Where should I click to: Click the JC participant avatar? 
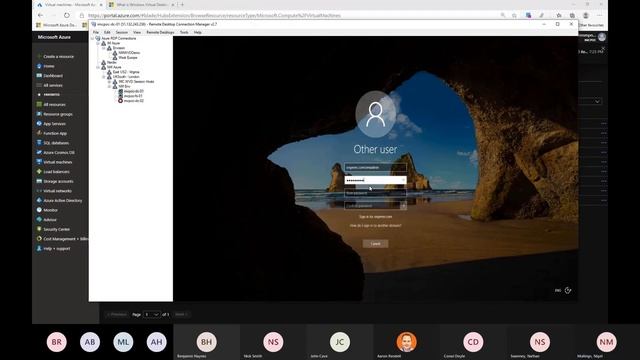(340, 342)
